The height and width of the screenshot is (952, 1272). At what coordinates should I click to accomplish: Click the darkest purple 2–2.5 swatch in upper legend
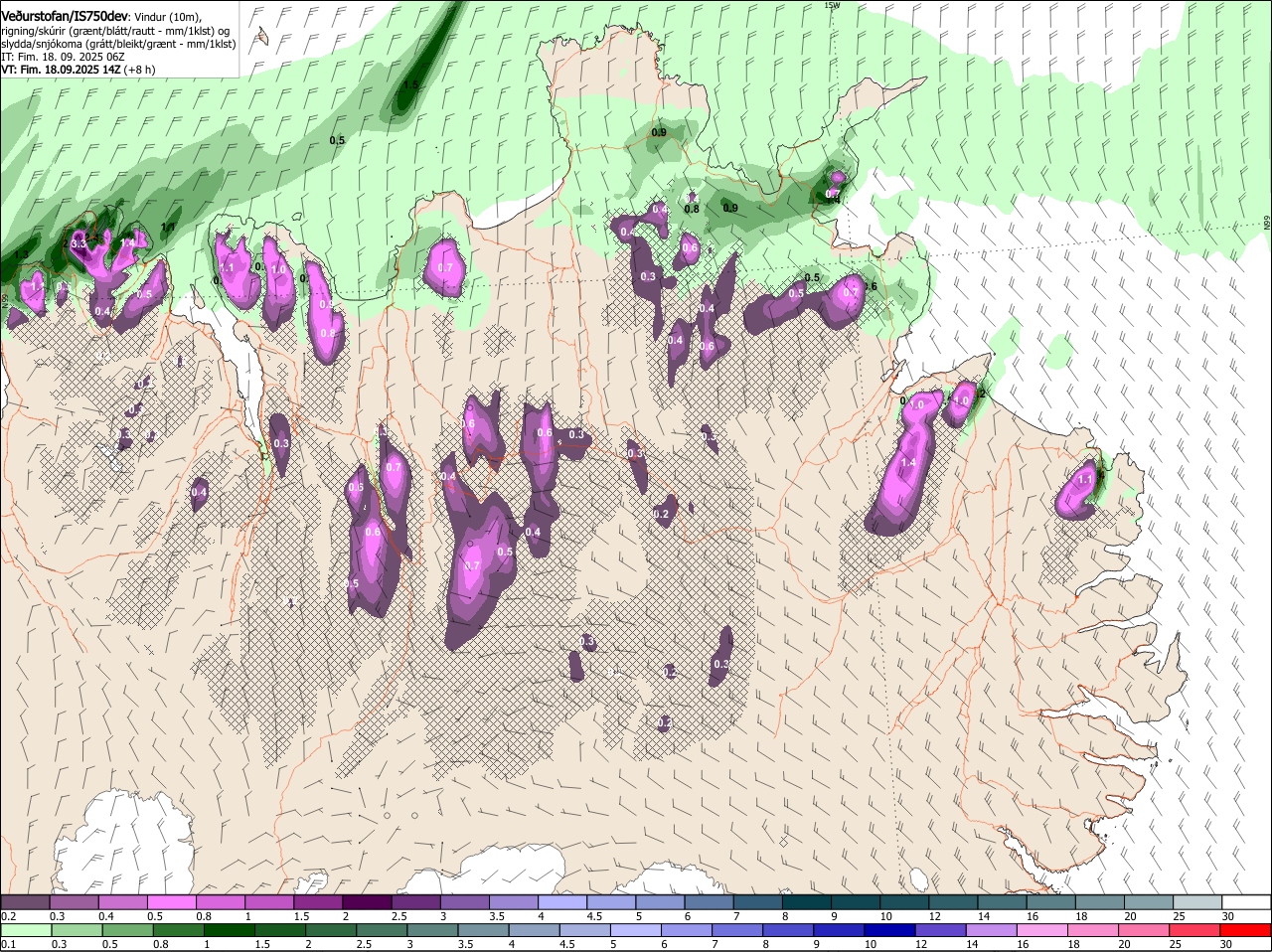click(369, 902)
